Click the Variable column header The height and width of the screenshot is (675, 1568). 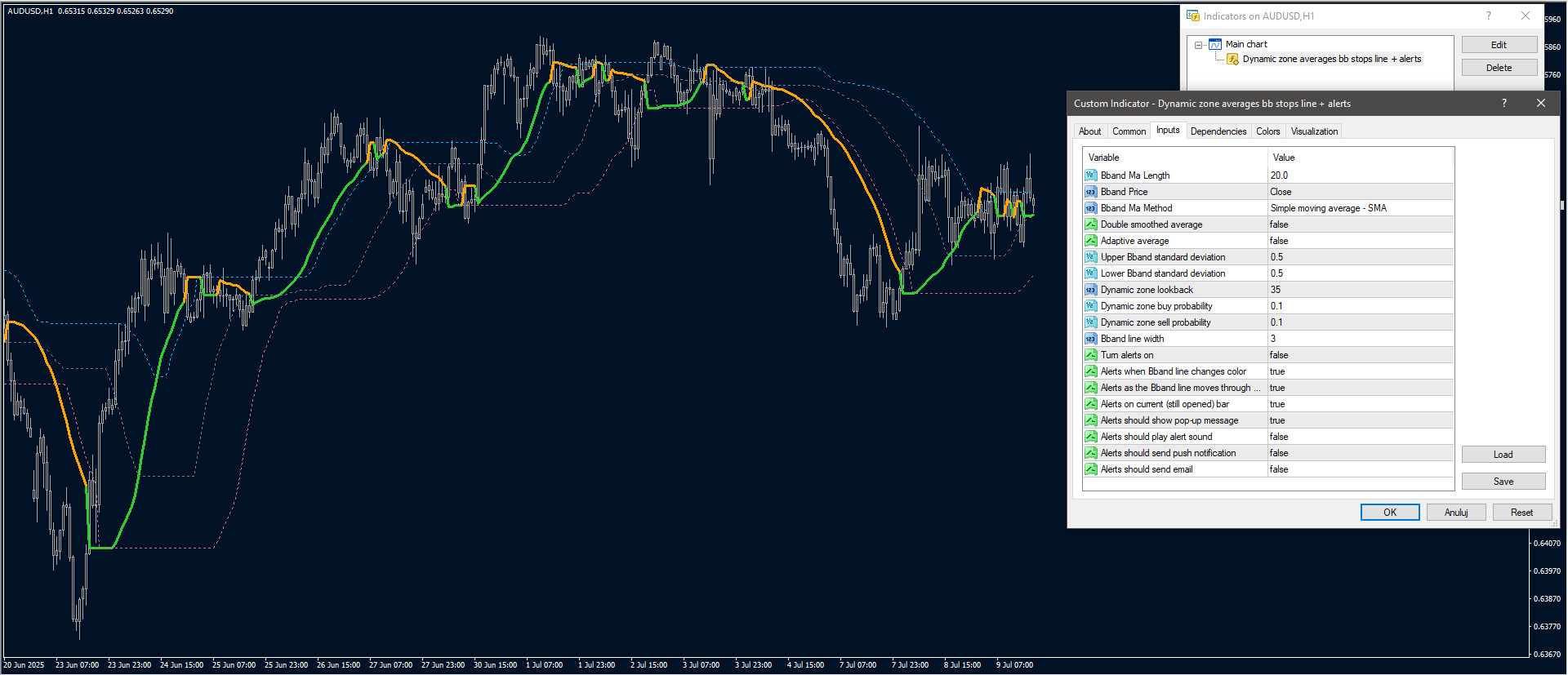click(x=1175, y=158)
